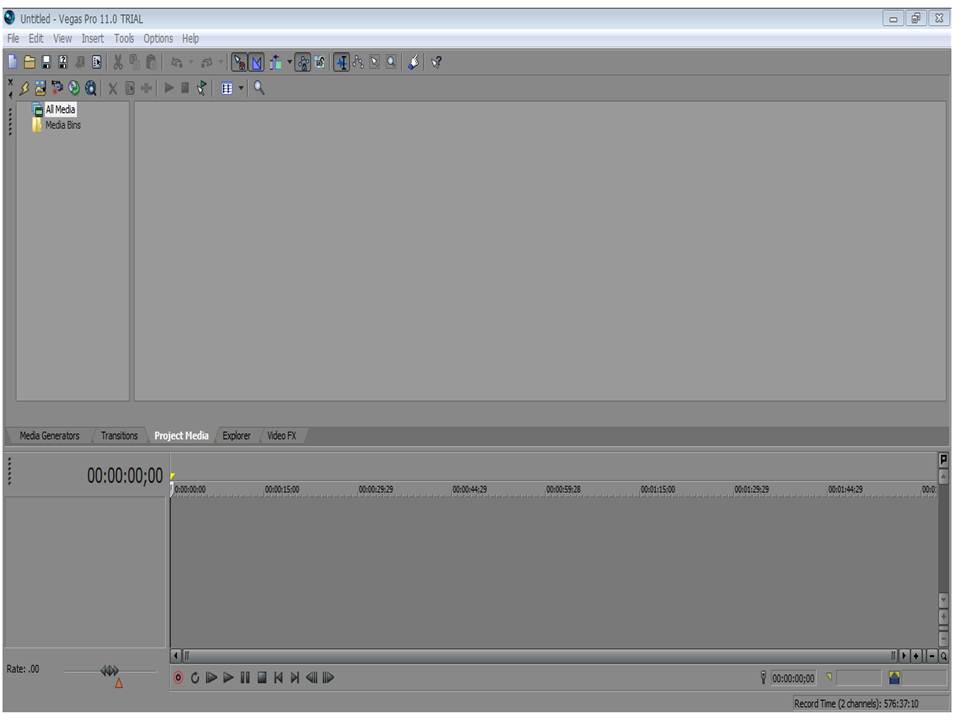Open the Insert menu
The image size is (960, 720).
pyautogui.click(x=92, y=38)
